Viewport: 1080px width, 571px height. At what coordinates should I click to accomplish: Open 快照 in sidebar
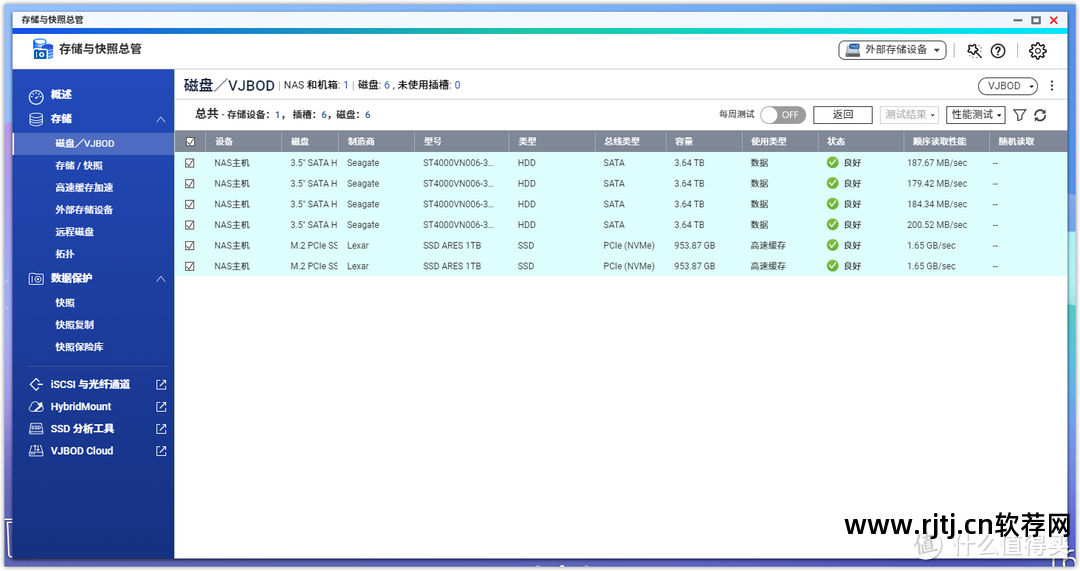pos(65,302)
